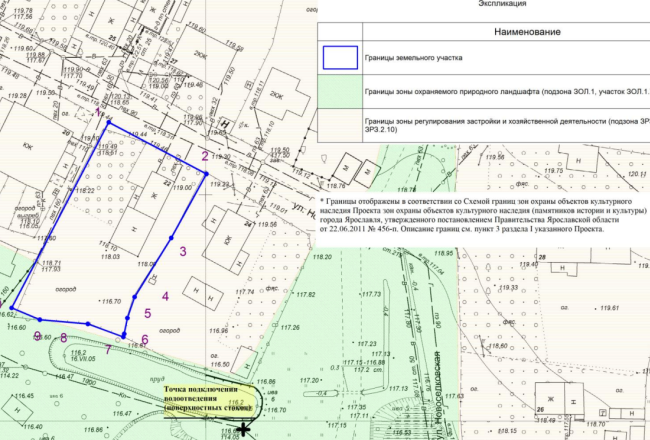The image size is (650, 440).
Task: Click boundary point number 7
Action: 108,349
